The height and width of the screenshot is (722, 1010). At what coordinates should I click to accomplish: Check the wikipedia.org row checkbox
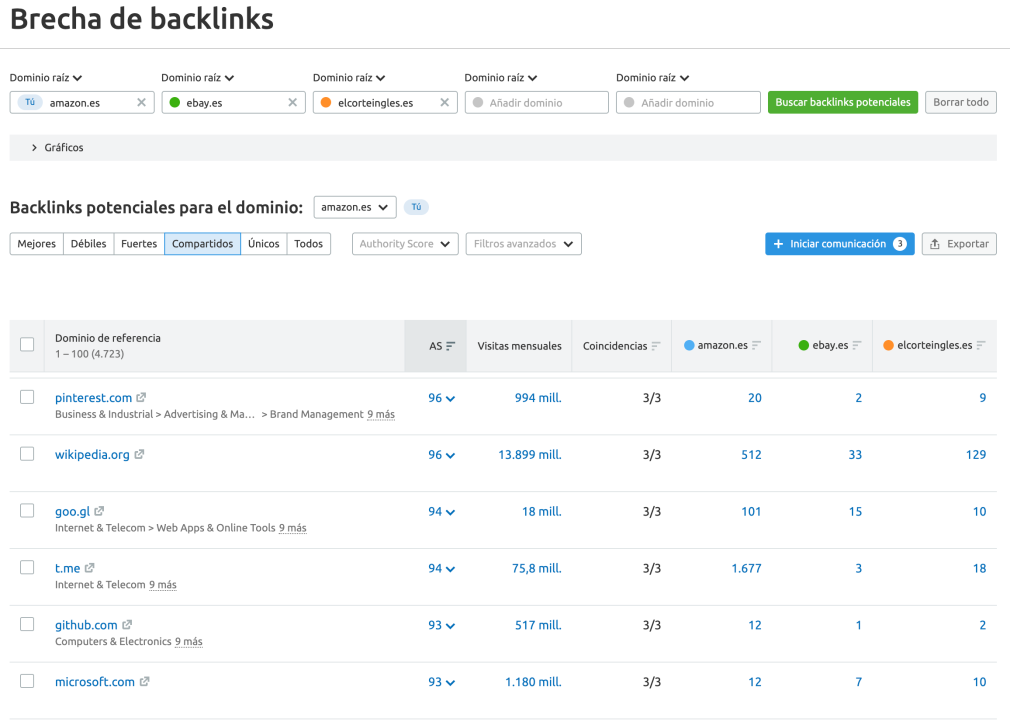(x=27, y=453)
